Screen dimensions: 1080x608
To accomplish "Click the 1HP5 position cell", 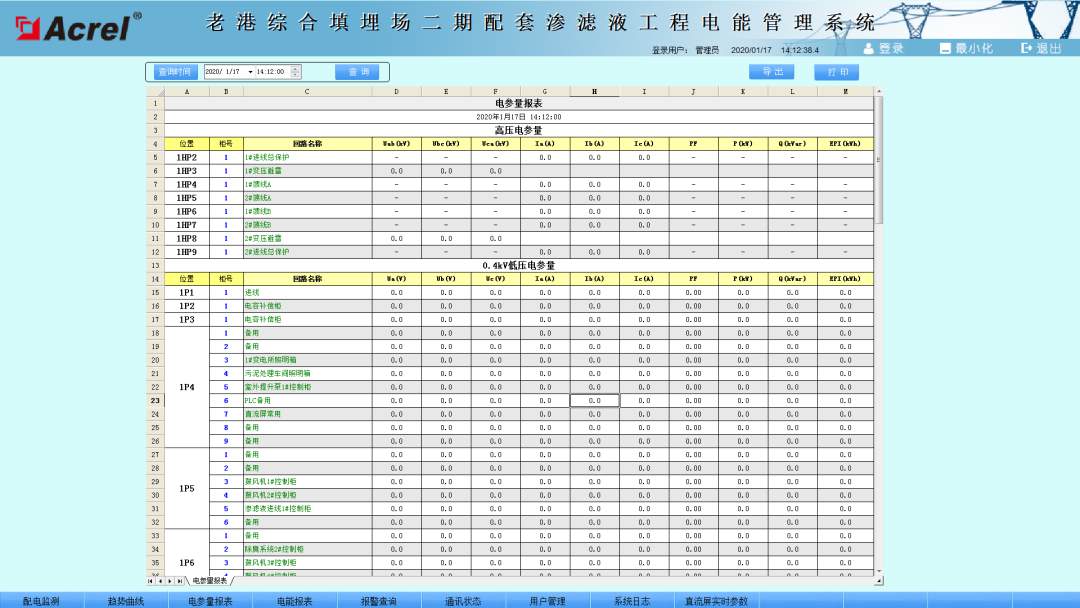I will tap(187, 198).
